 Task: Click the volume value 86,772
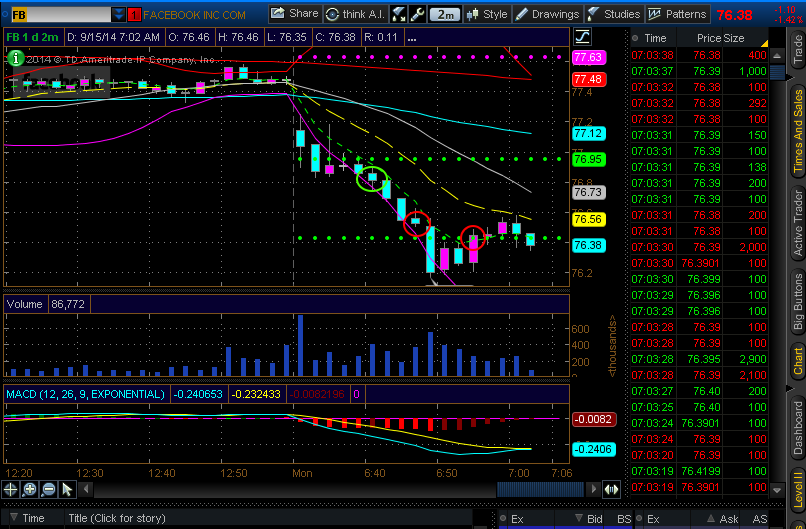click(68, 304)
